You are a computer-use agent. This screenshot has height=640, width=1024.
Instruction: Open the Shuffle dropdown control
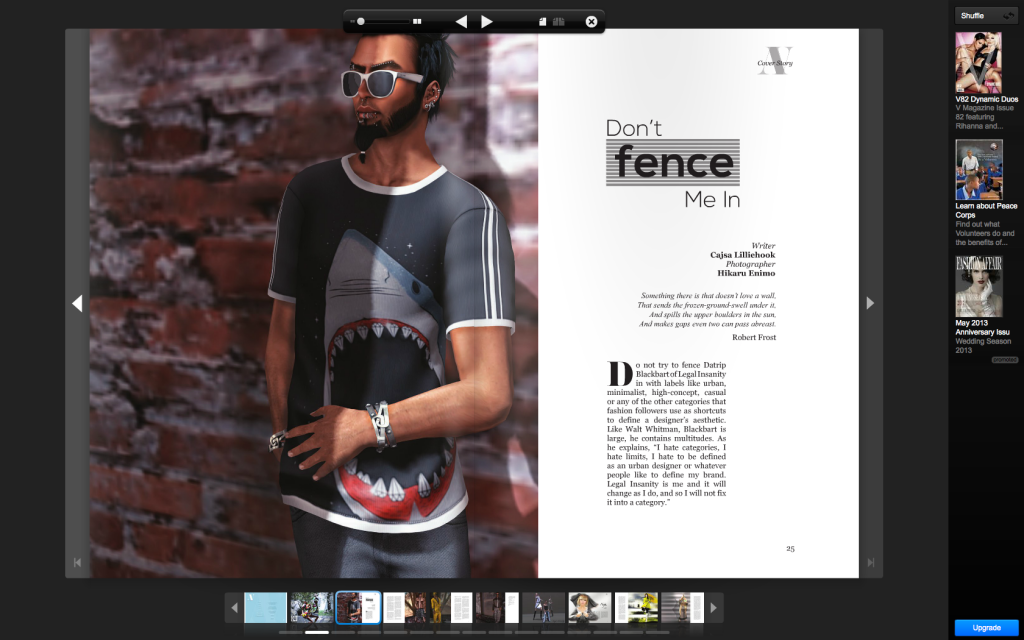tap(1007, 15)
